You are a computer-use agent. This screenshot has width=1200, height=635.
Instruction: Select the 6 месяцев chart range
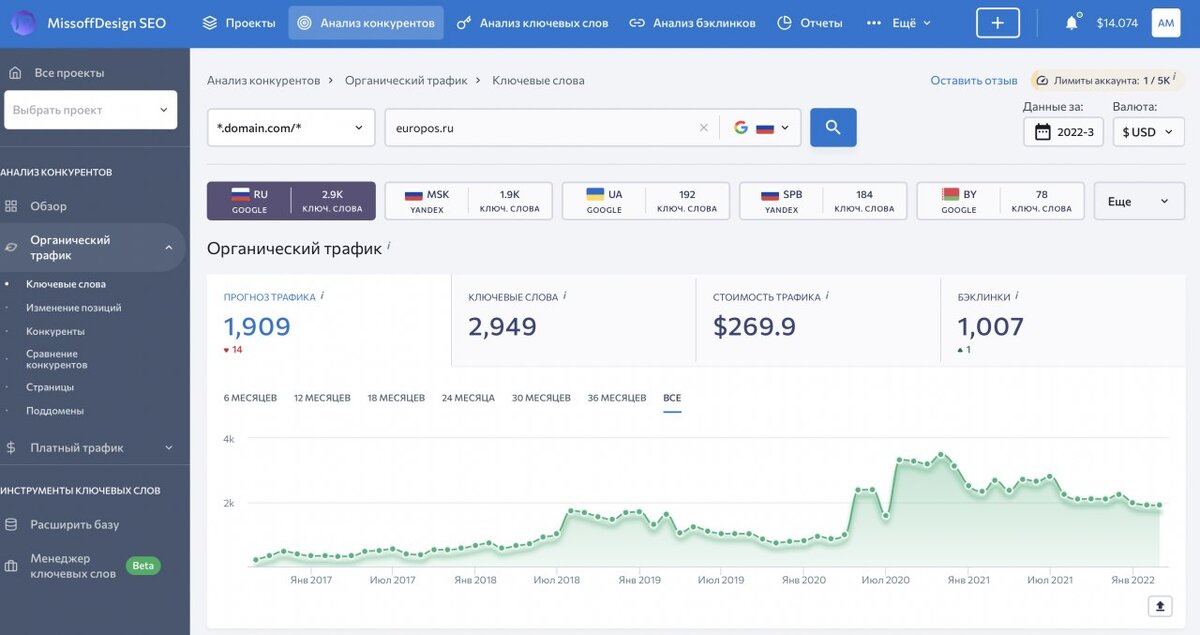(250, 398)
